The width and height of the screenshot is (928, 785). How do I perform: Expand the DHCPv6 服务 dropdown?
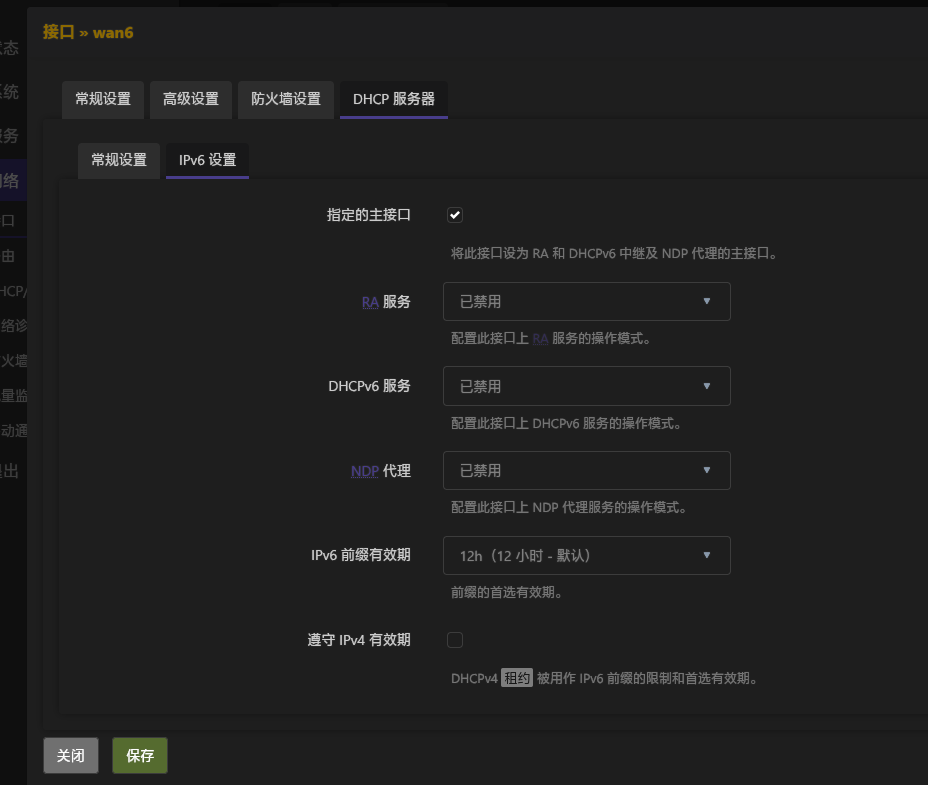(586, 386)
